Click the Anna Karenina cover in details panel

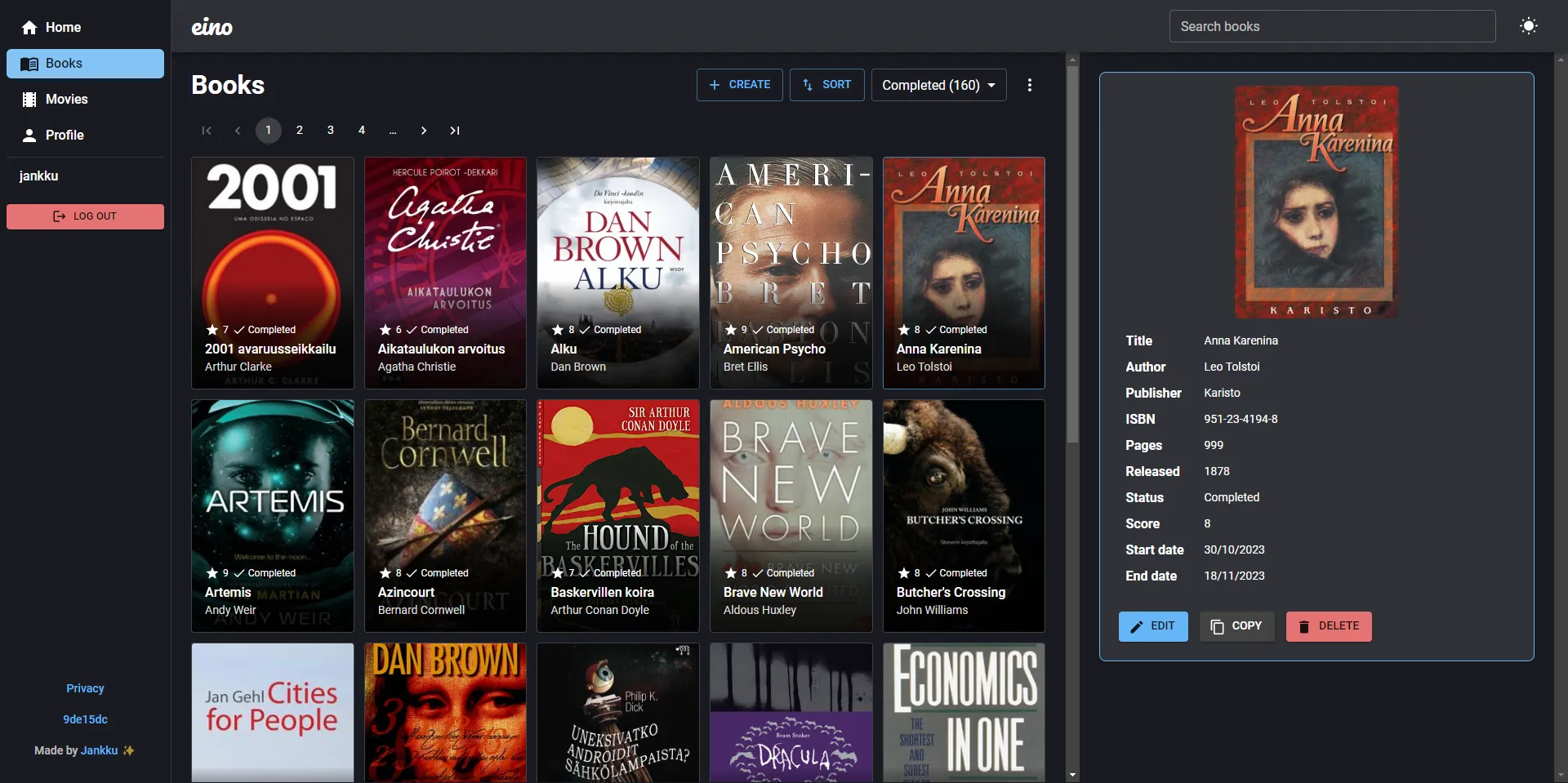coord(1316,202)
